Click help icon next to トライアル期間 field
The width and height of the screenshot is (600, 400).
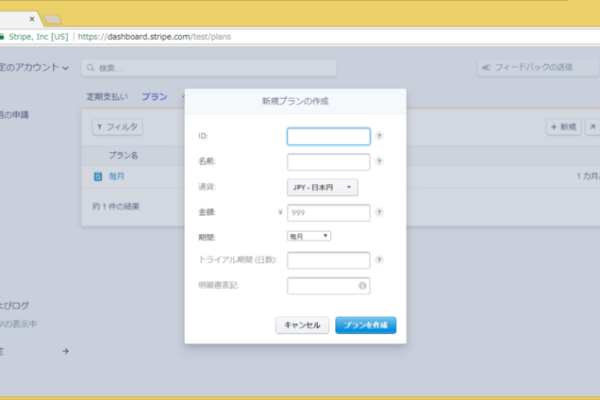pos(380,260)
